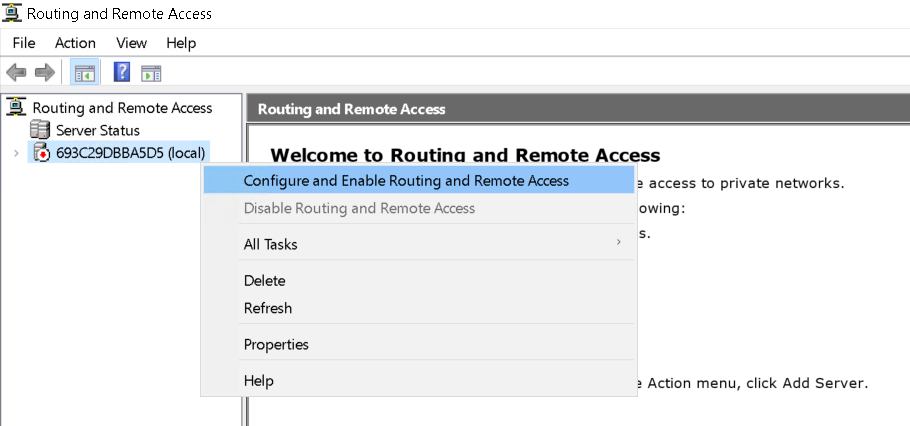
Task: Select Refresh from the context menu
Action: [x=268, y=308]
